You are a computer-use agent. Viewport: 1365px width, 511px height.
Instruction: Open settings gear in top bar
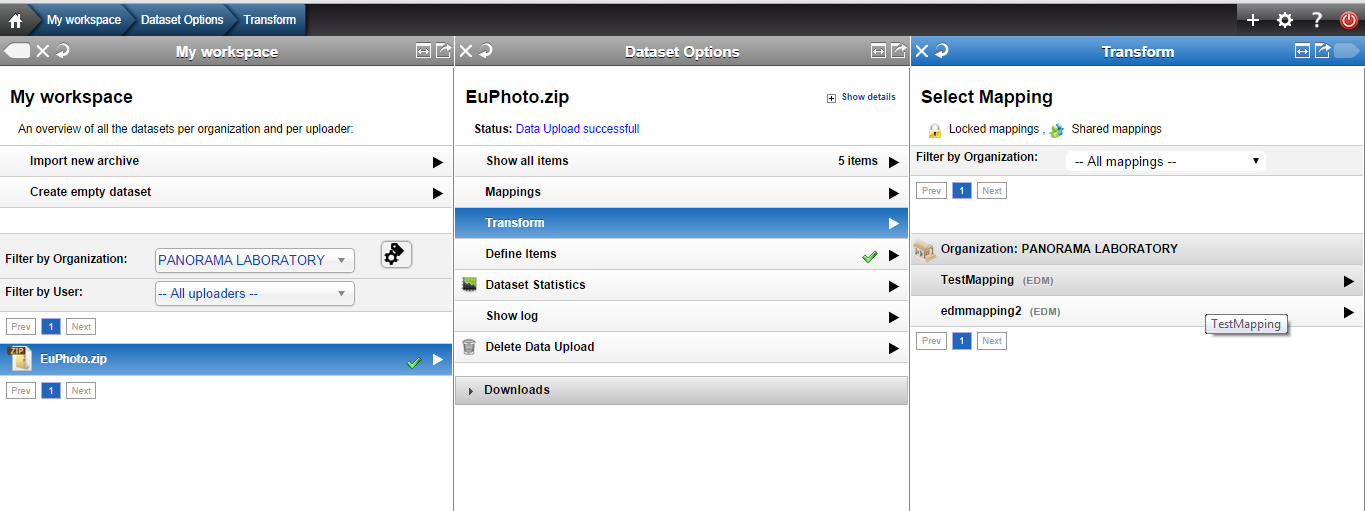coord(1285,20)
